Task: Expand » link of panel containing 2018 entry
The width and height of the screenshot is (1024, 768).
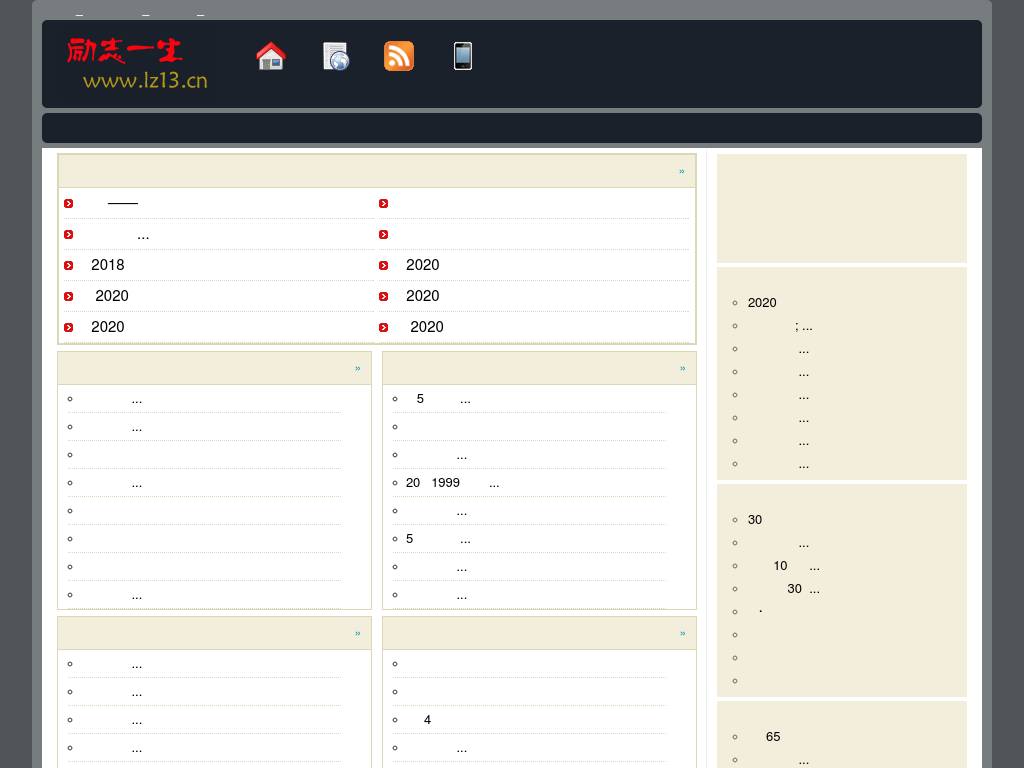Action: 681,171
